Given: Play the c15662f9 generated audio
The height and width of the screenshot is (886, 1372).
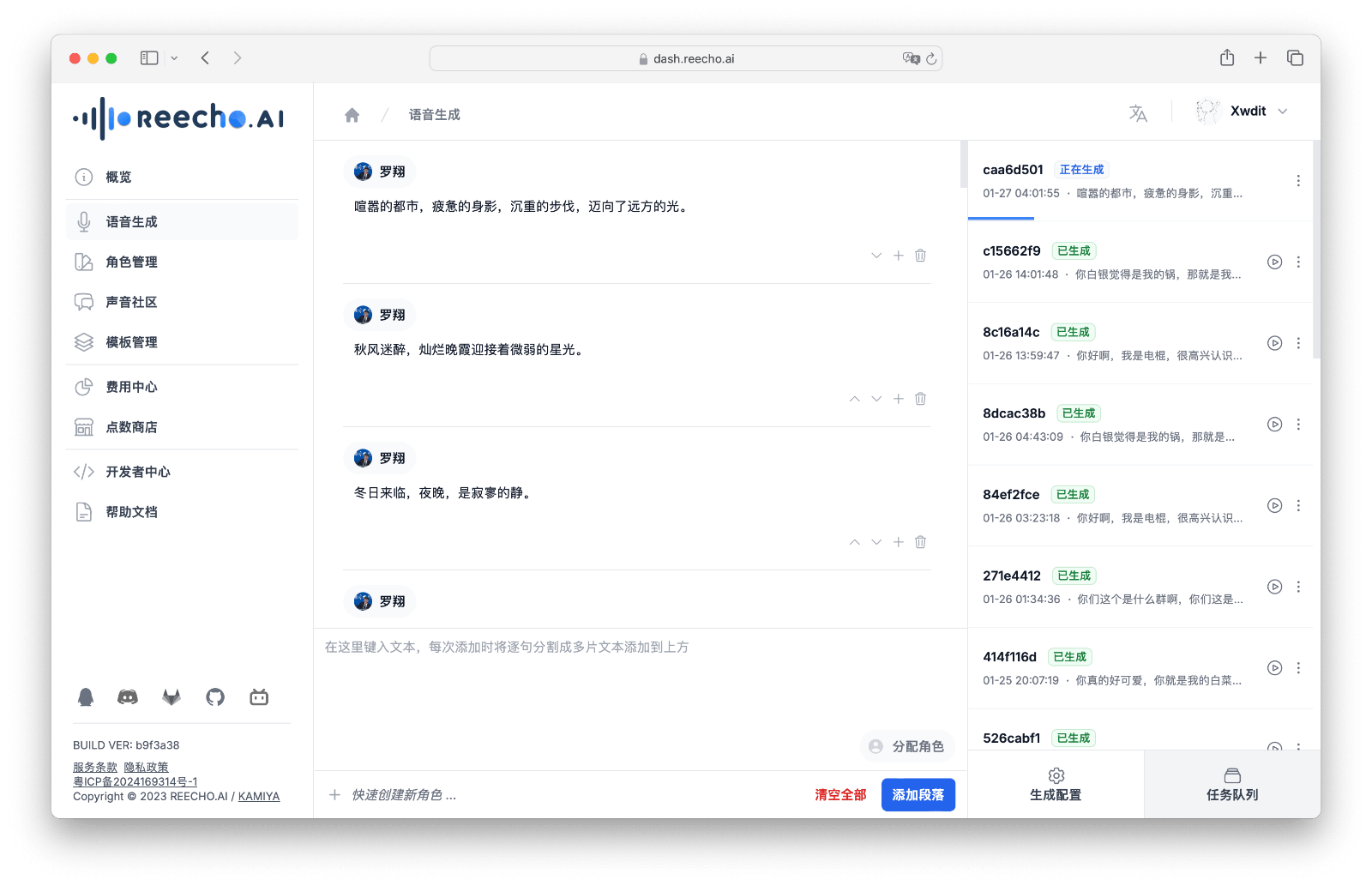Looking at the screenshot, I should [1274, 262].
